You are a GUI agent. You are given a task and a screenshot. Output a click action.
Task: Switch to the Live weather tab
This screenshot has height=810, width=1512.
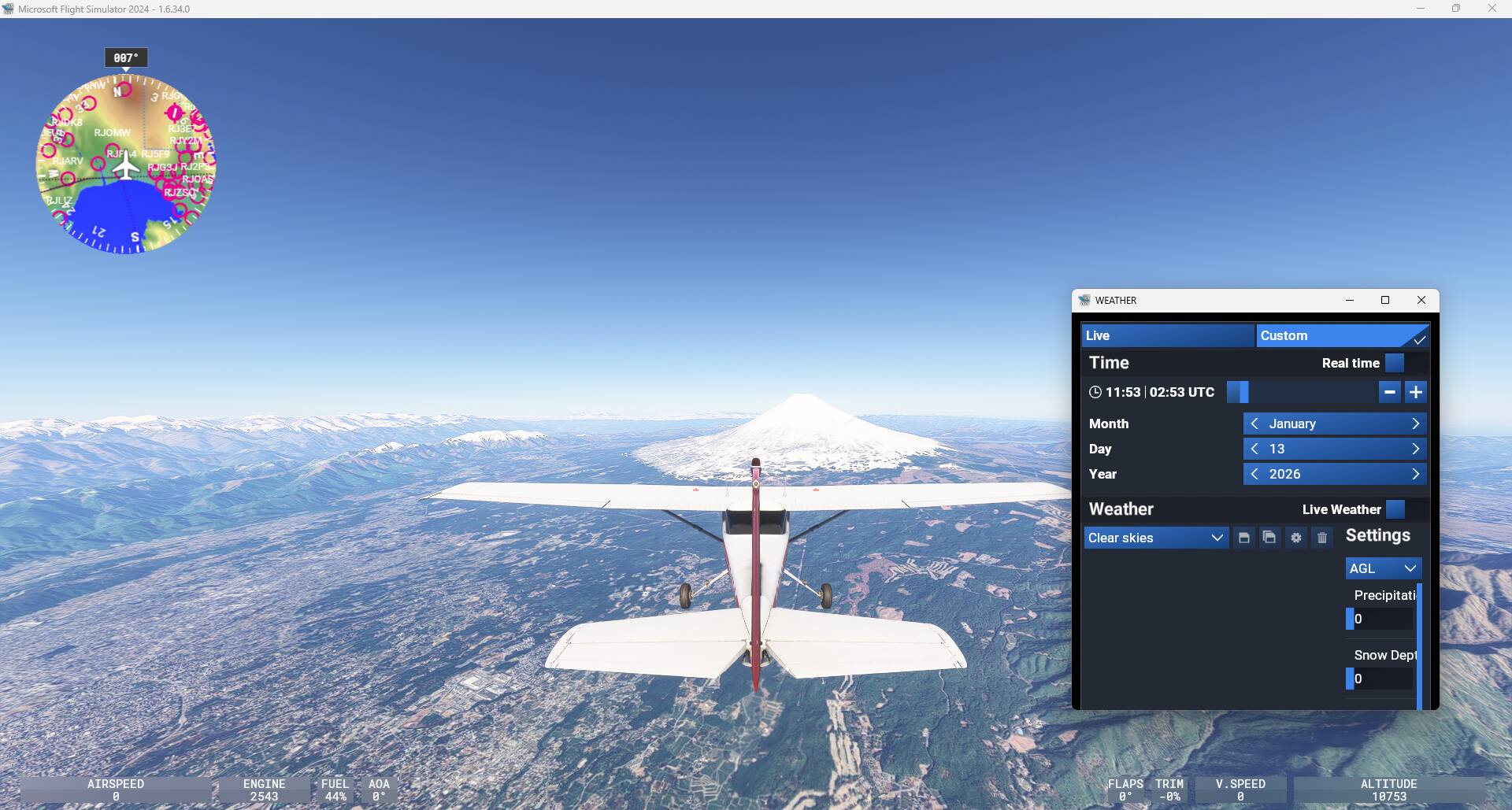point(1168,335)
